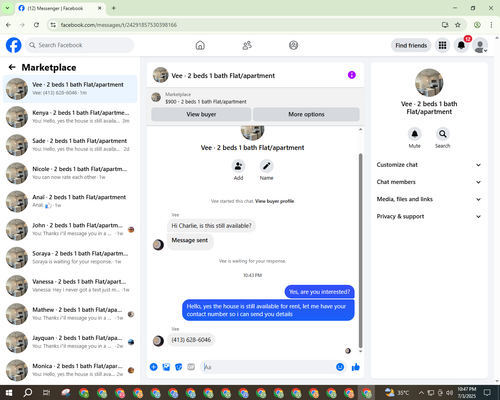Expand the Chat members section

[x=429, y=182]
